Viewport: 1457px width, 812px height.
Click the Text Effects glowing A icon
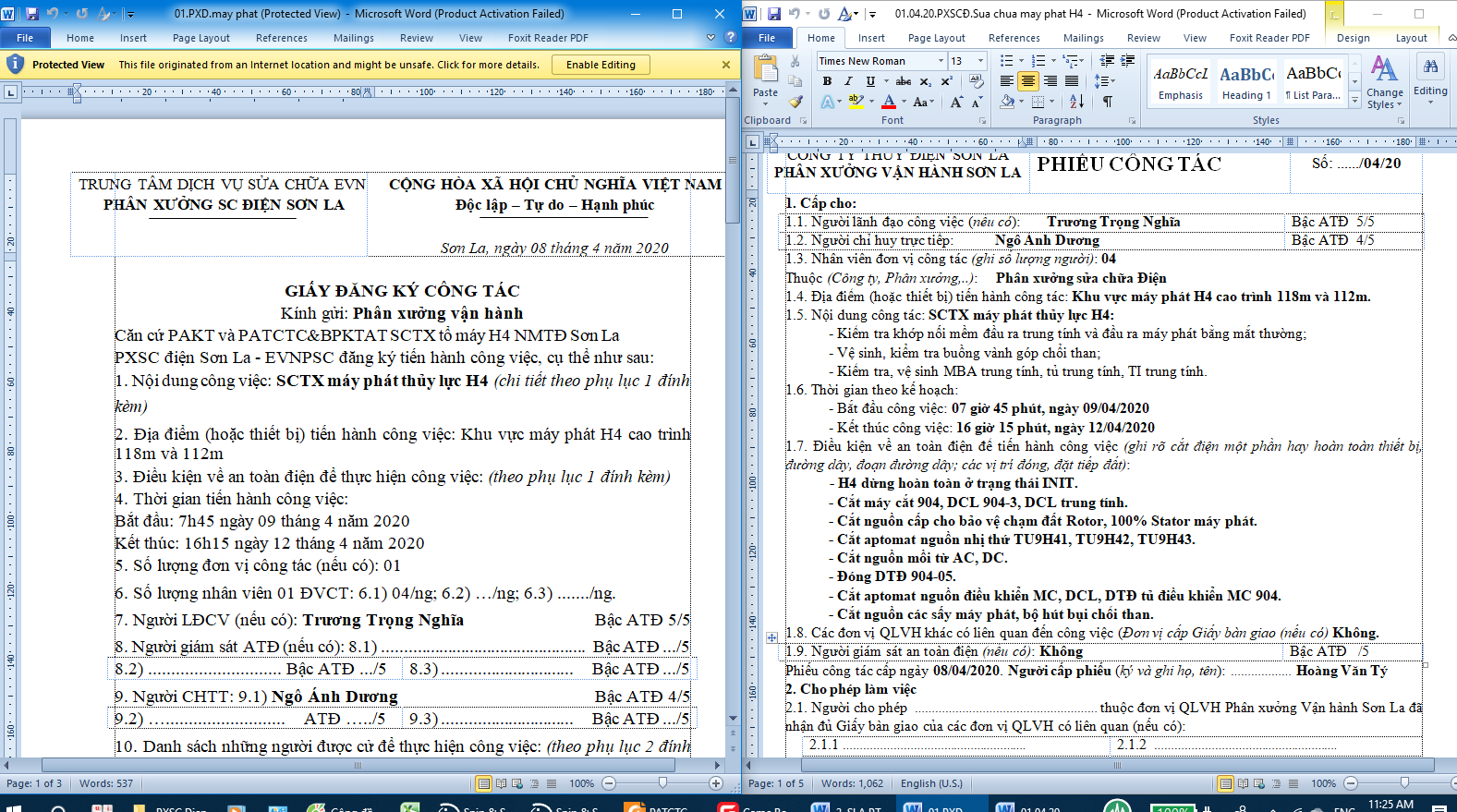click(x=827, y=102)
